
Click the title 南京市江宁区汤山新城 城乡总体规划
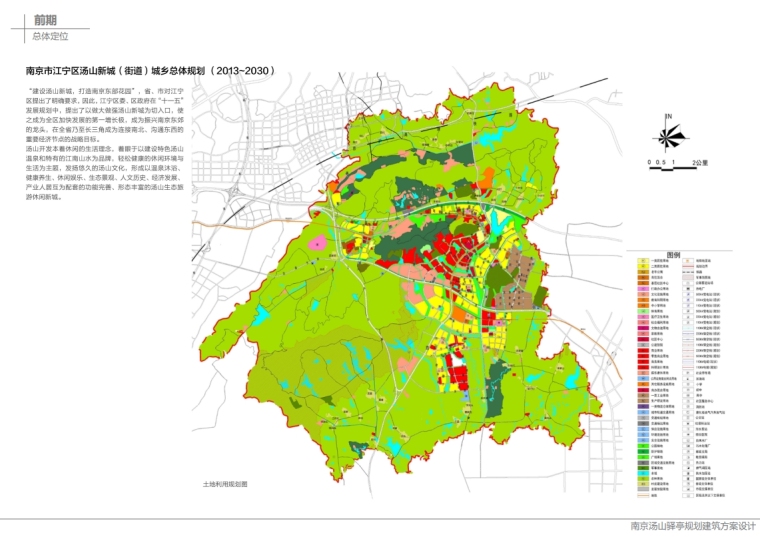pyautogui.click(x=148, y=72)
